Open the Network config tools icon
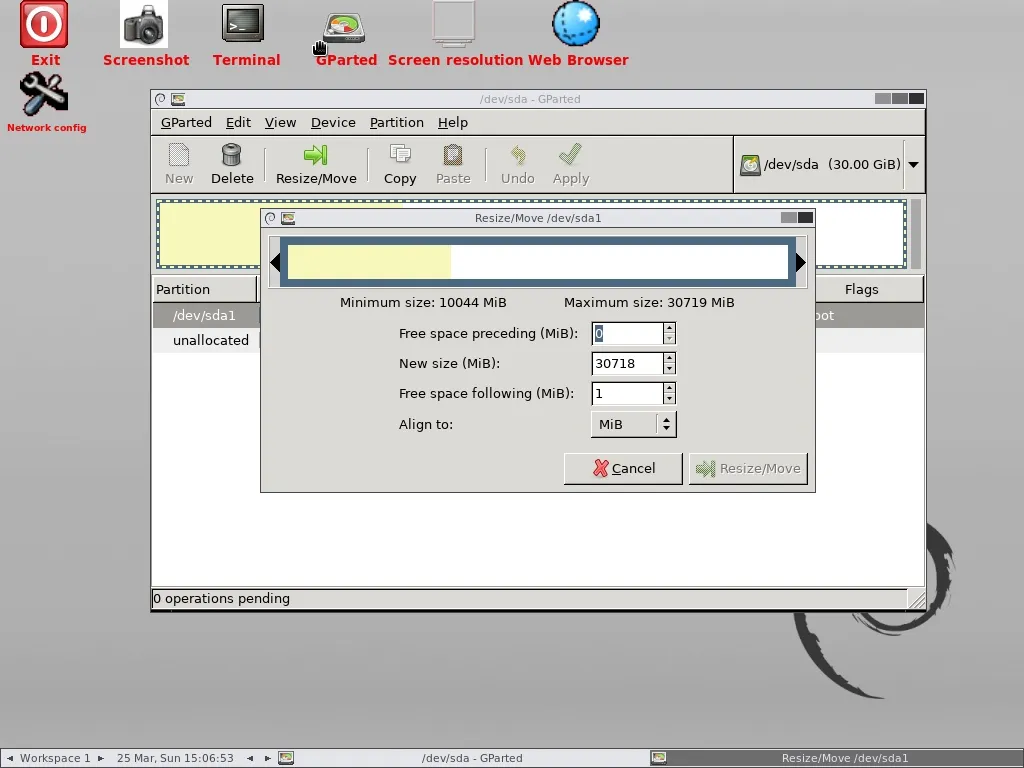 (x=45, y=97)
